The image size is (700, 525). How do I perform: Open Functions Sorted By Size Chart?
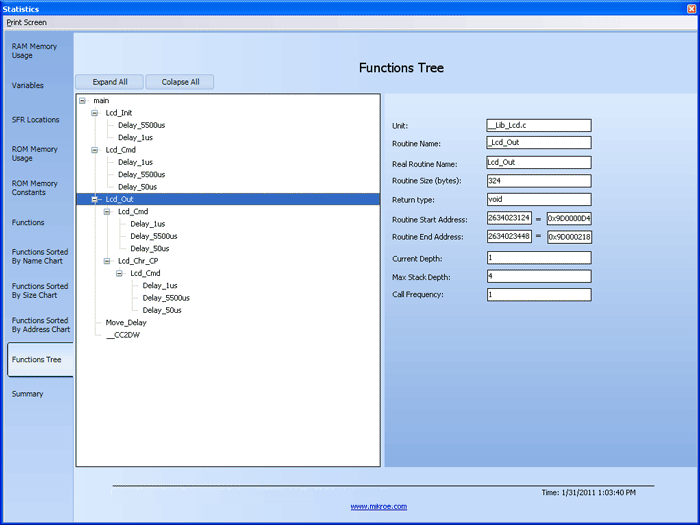tap(40, 291)
